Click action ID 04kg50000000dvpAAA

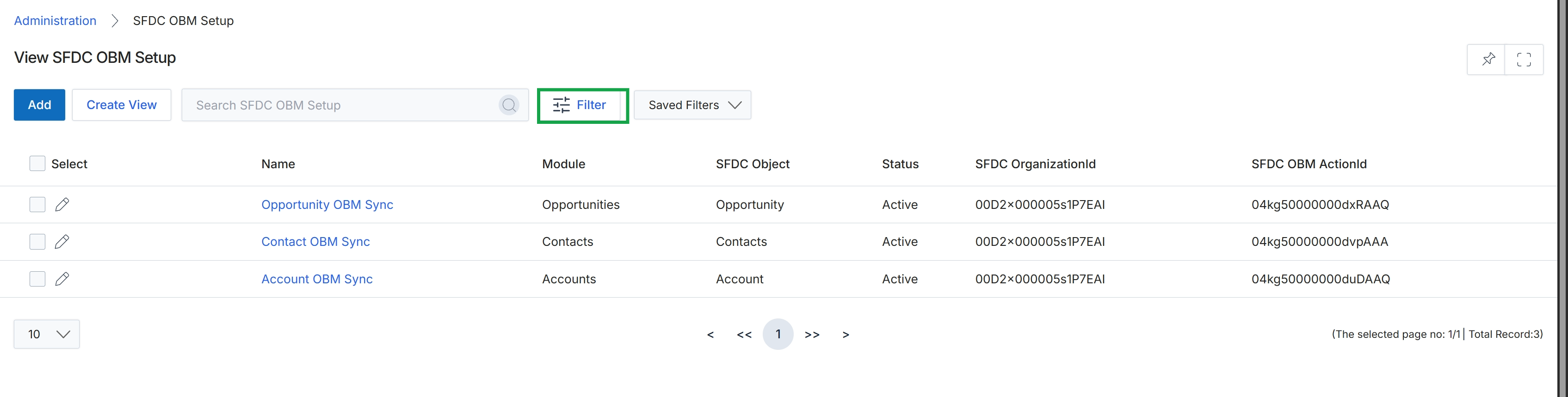(x=1320, y=241)
